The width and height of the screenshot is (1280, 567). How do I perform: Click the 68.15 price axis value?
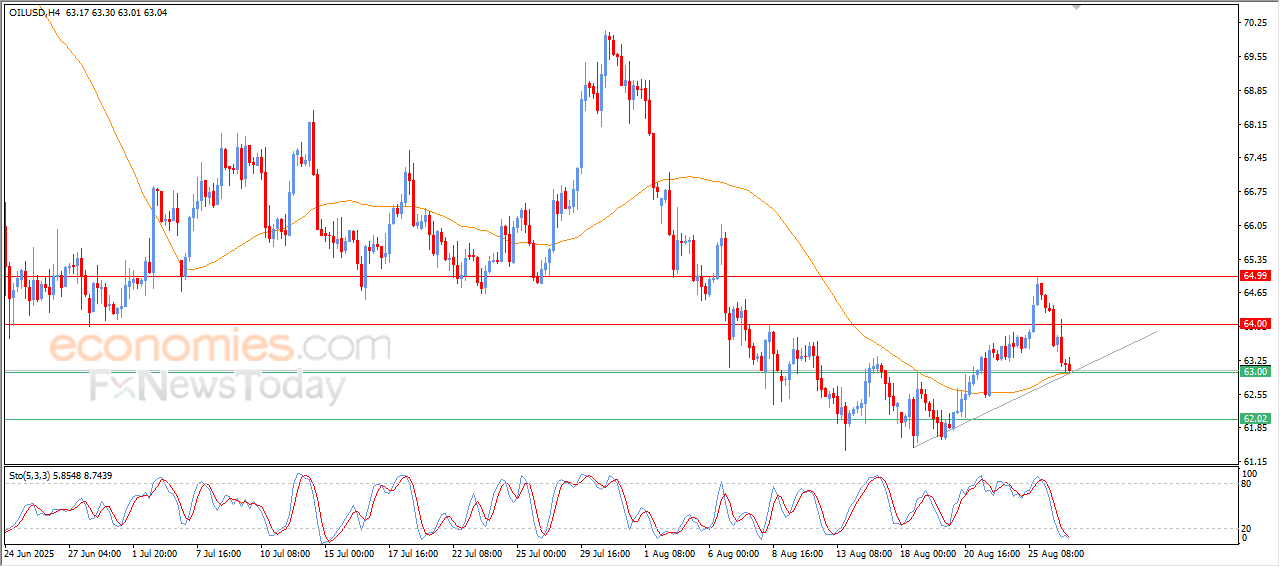(1255, 125)
